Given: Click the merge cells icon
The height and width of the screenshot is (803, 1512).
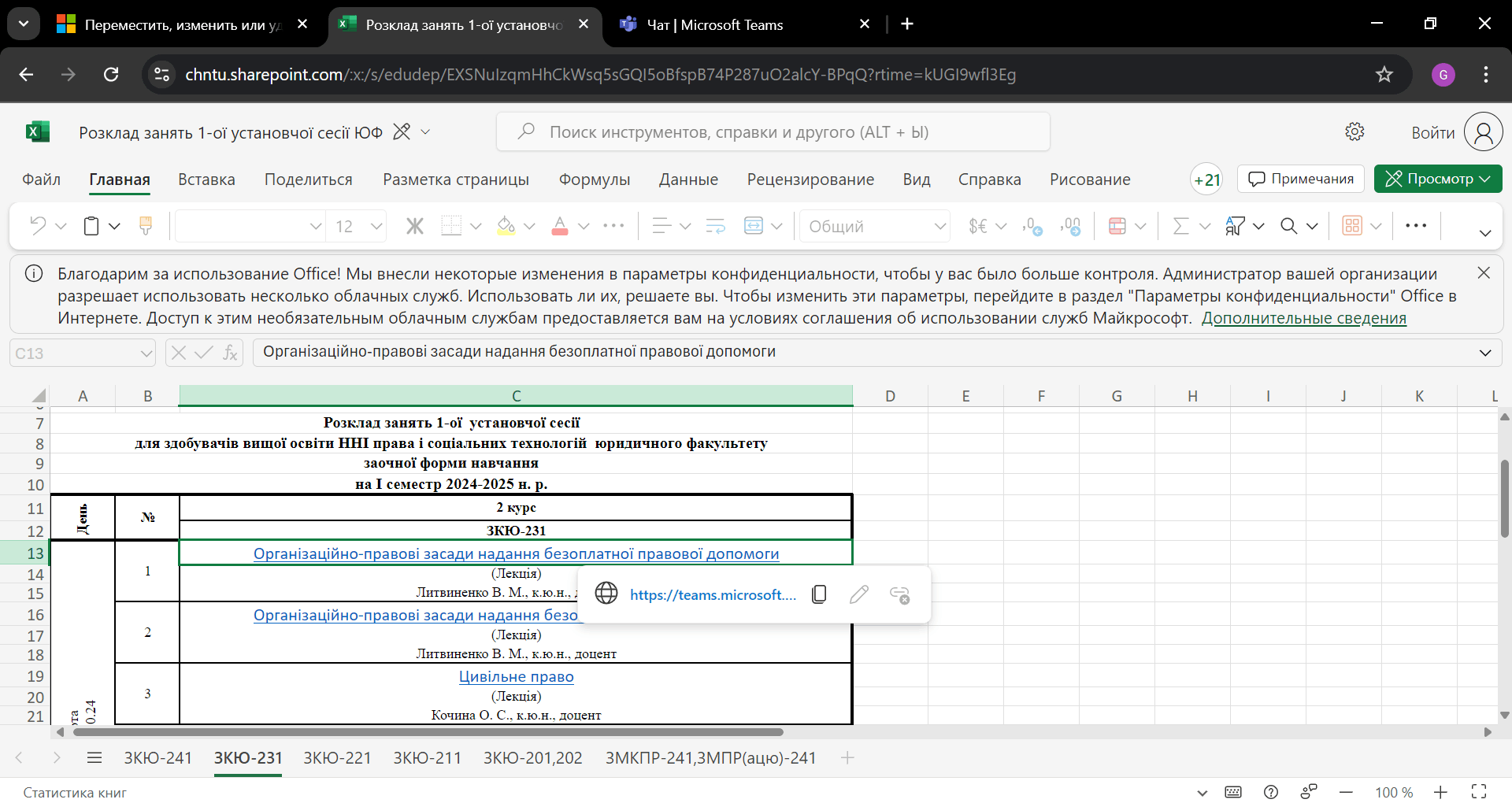Looking at the screenshot, I should coord(754,226).
